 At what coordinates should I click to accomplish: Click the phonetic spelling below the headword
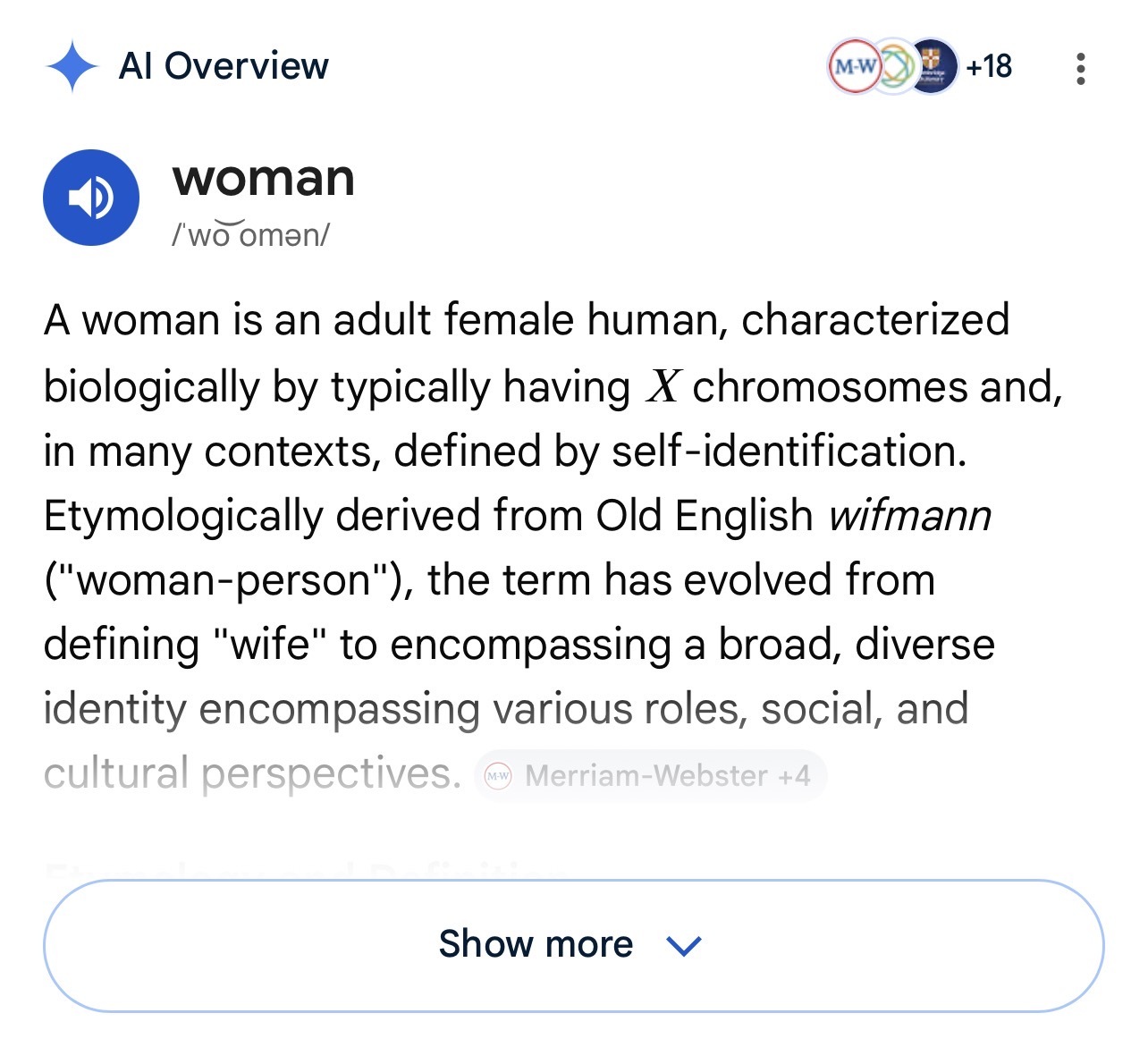pyautogui.click(x=251, y=235)
